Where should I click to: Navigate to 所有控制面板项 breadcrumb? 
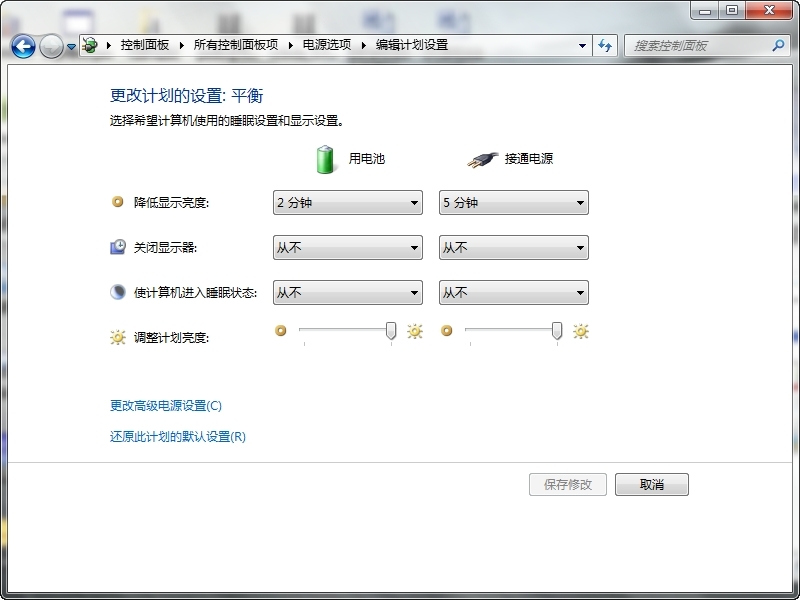pyautogui.click(x=236, y=45)
